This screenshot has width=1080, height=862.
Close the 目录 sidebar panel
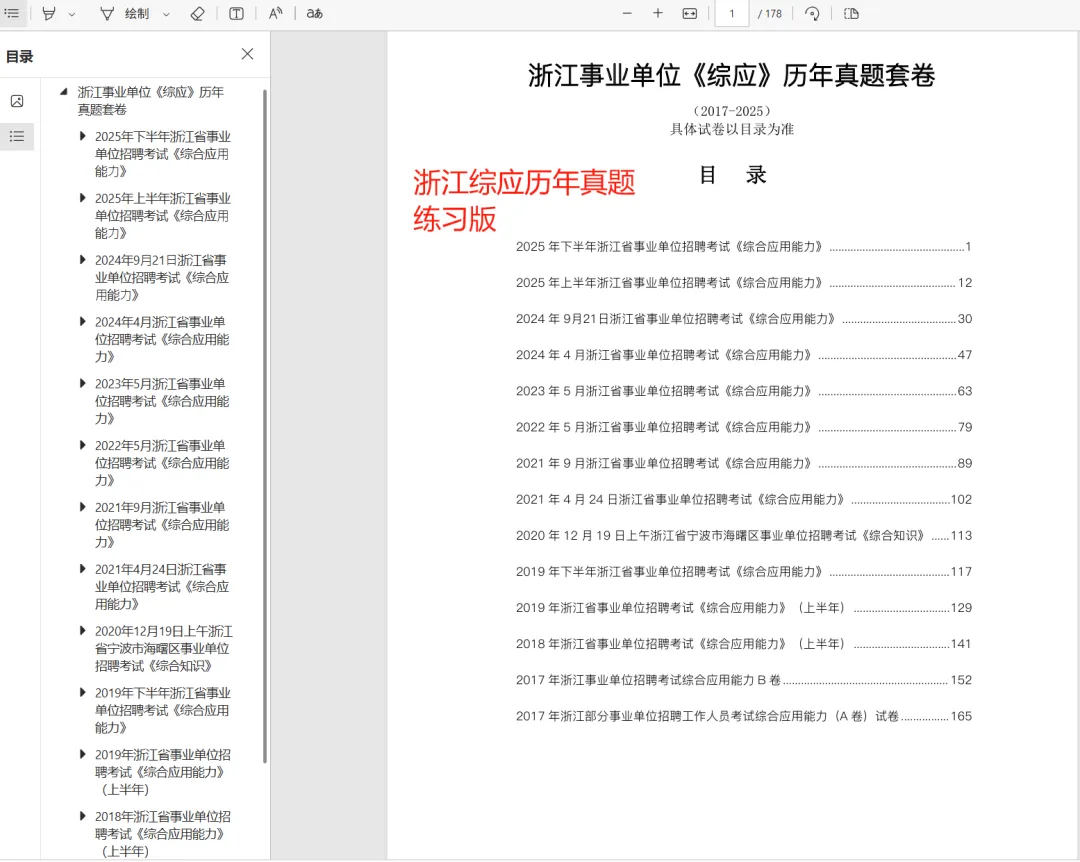click(247, 54)
